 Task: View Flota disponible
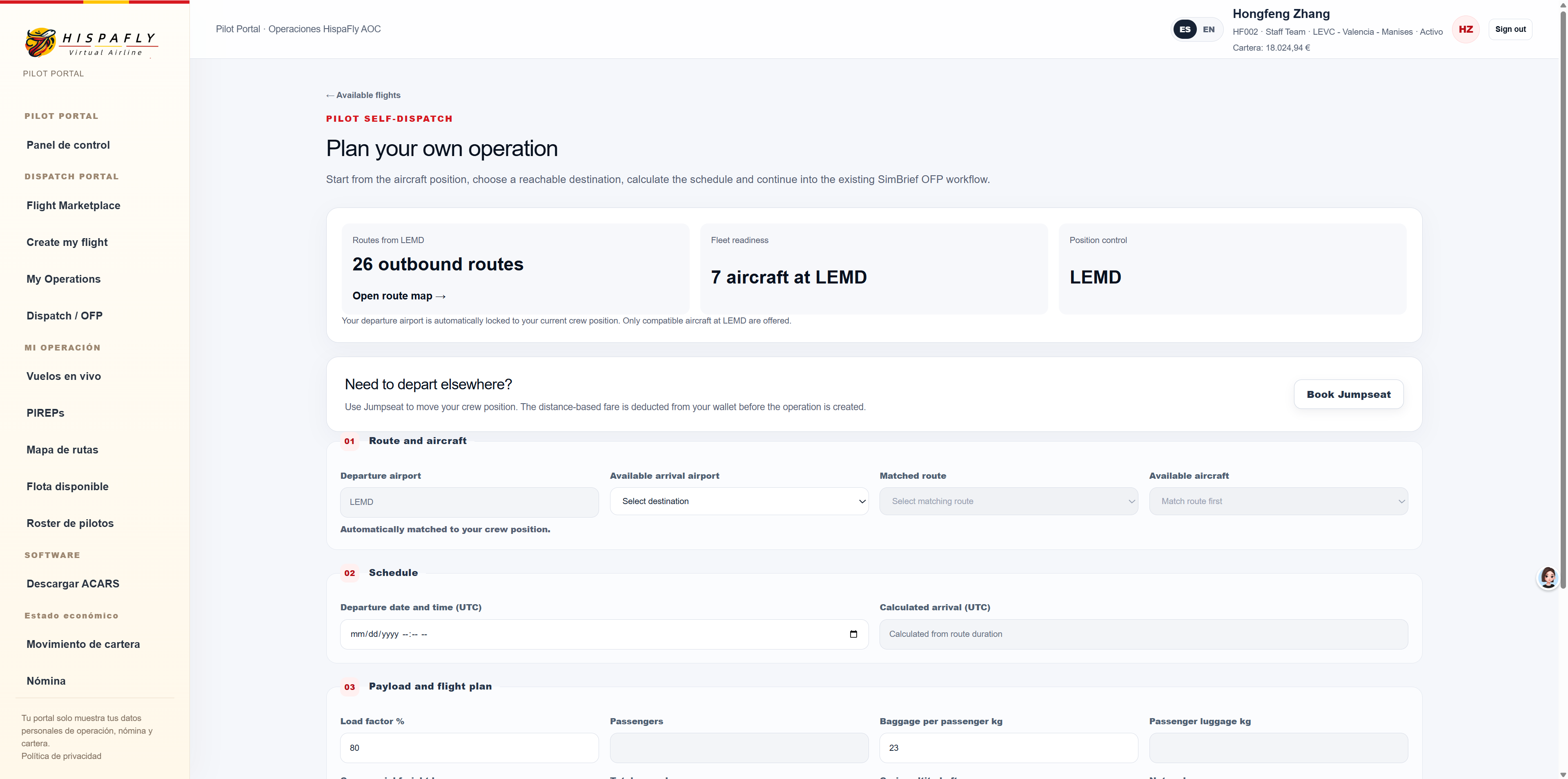(x=67, y=487)
